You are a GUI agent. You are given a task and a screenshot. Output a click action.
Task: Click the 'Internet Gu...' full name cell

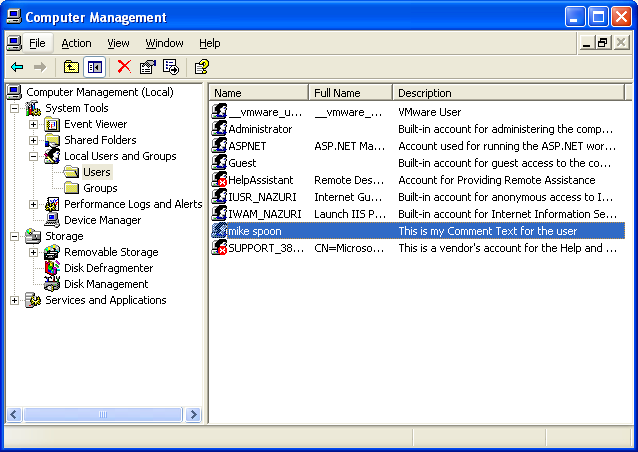click(x=348, y=197)
